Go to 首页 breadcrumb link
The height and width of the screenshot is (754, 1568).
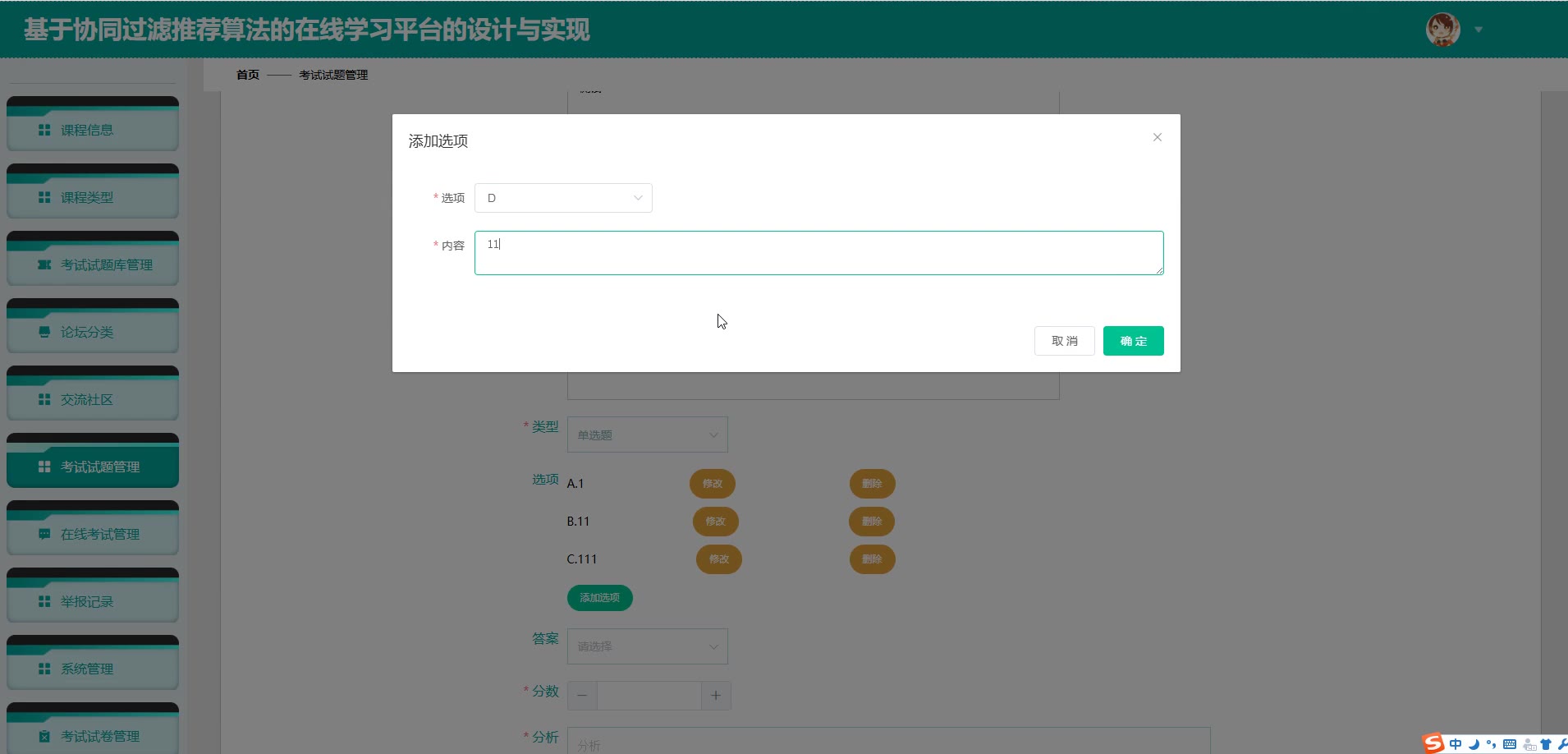(x=248, y=75)
